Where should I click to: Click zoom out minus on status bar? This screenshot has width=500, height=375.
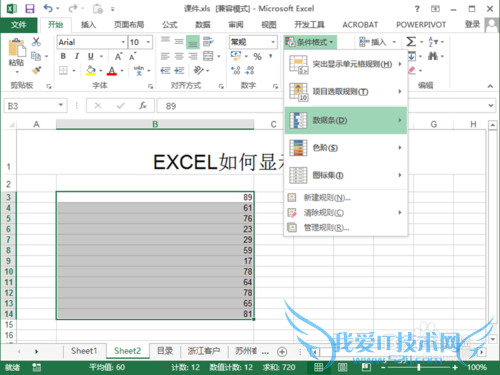[383, 367]
